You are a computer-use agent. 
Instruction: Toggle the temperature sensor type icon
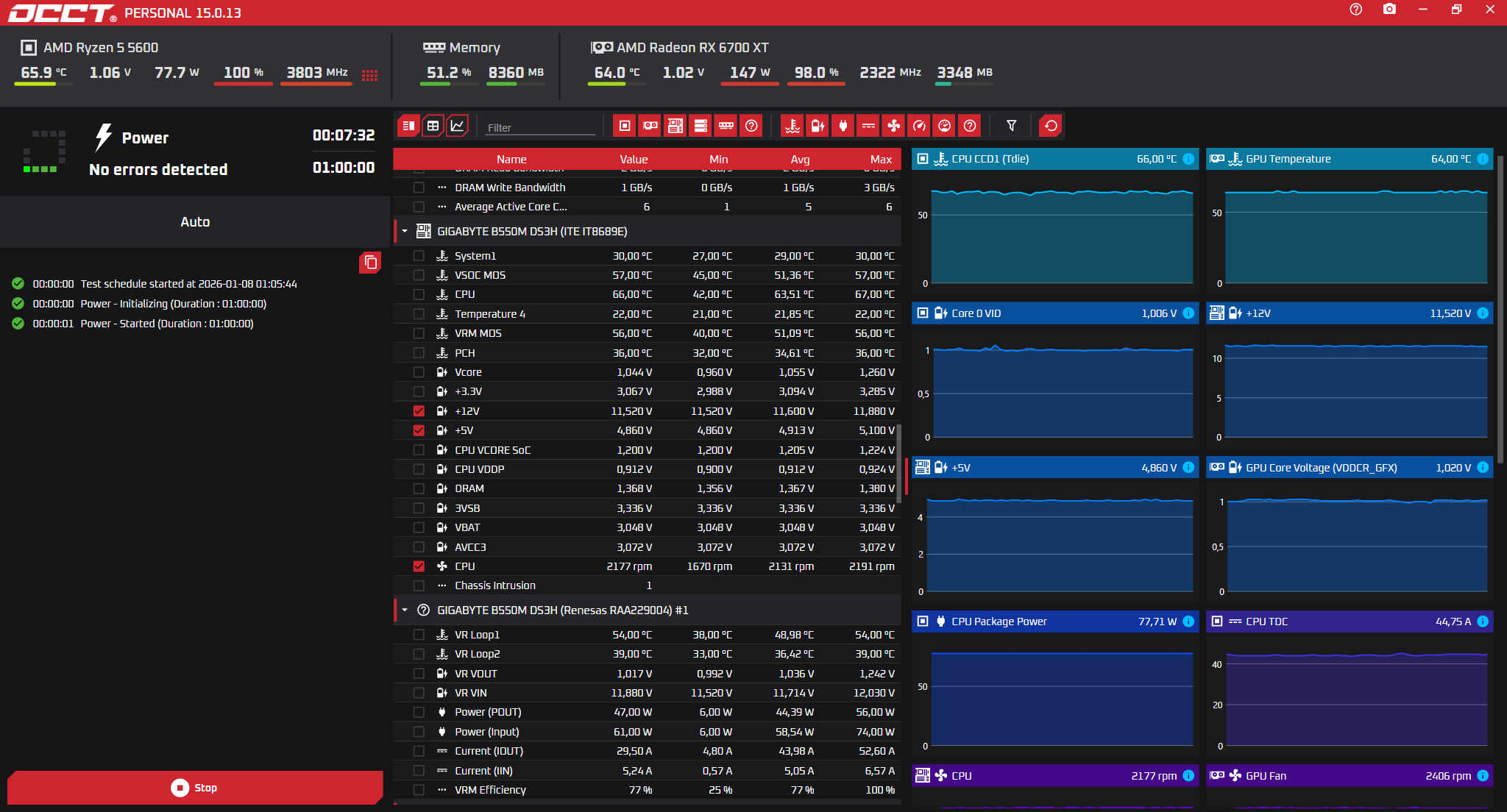pyautogui.click(x=792, y=126)
